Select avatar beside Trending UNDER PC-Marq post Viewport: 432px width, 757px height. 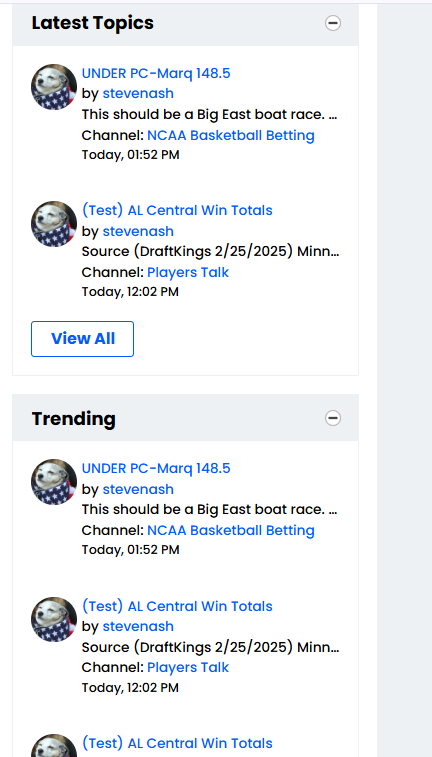point(54,482)
